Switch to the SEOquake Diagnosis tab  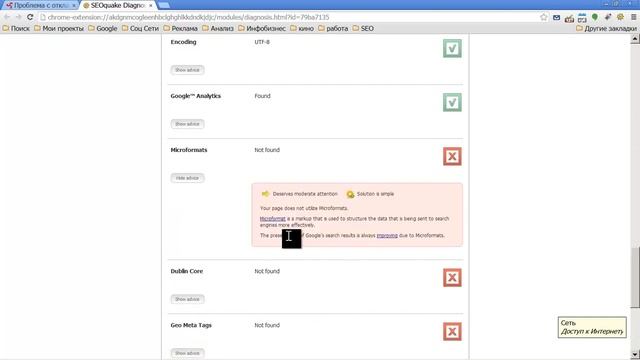coord(118,5)
